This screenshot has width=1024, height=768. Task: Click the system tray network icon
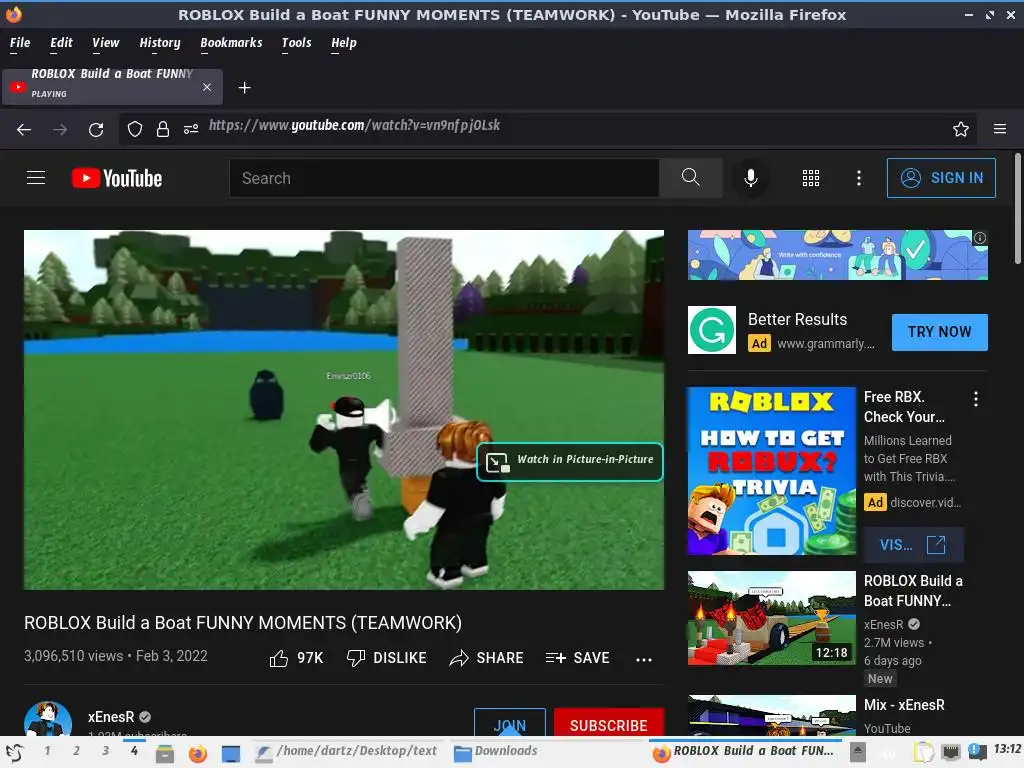click(x=950, y=752)
